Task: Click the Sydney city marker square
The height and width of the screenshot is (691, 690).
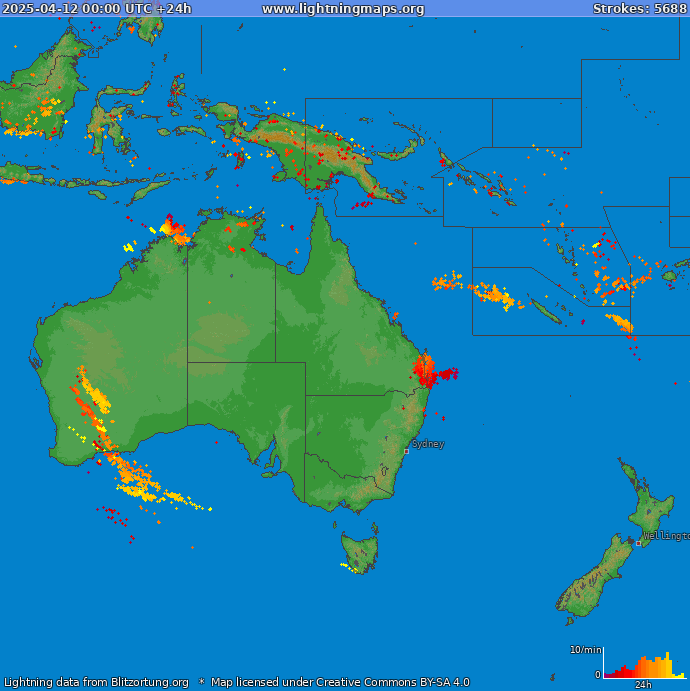Action: point(407,451)
